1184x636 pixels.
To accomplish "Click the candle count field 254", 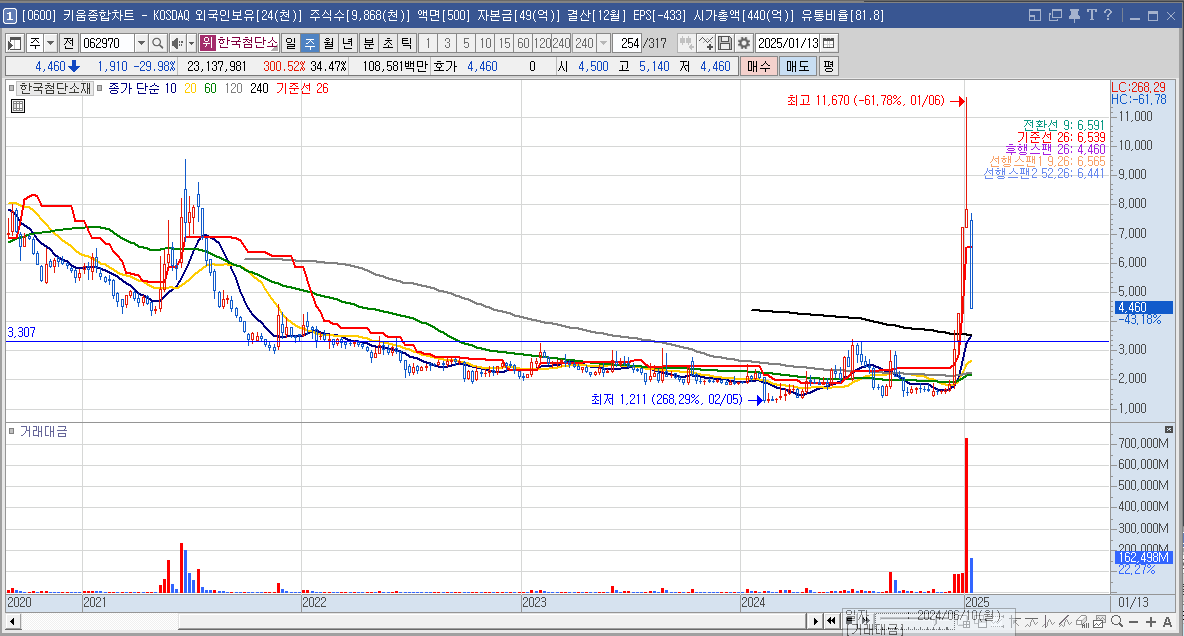I will tap(627, 44).
